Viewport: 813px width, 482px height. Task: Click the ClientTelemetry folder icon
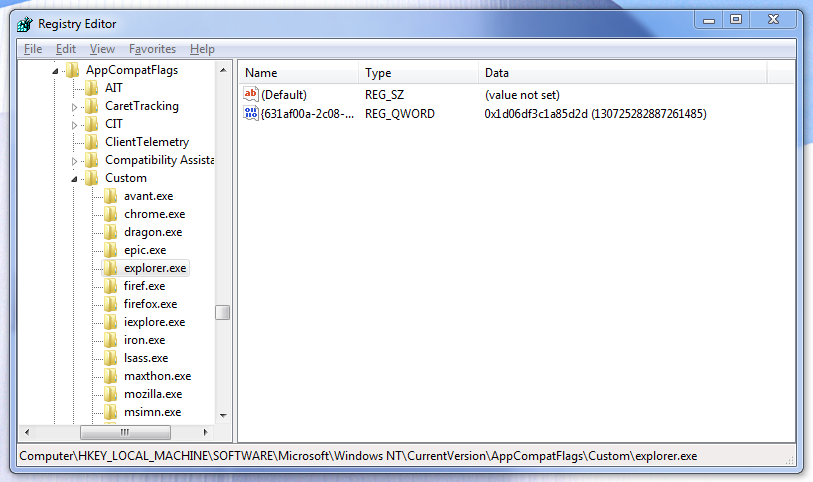[92, 141]
